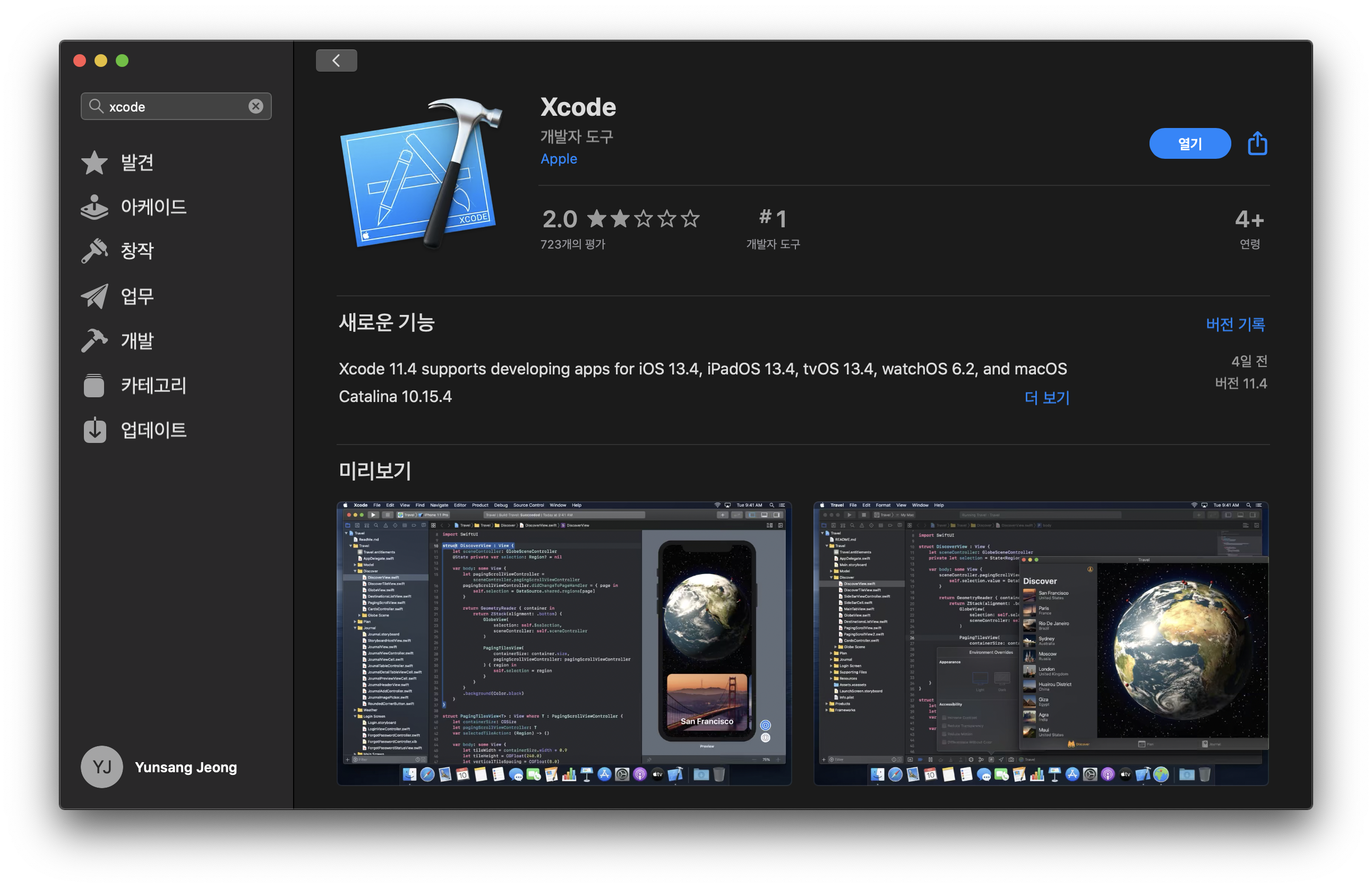Click the share icon next to Open
1372x888 pixels.
1257,143
